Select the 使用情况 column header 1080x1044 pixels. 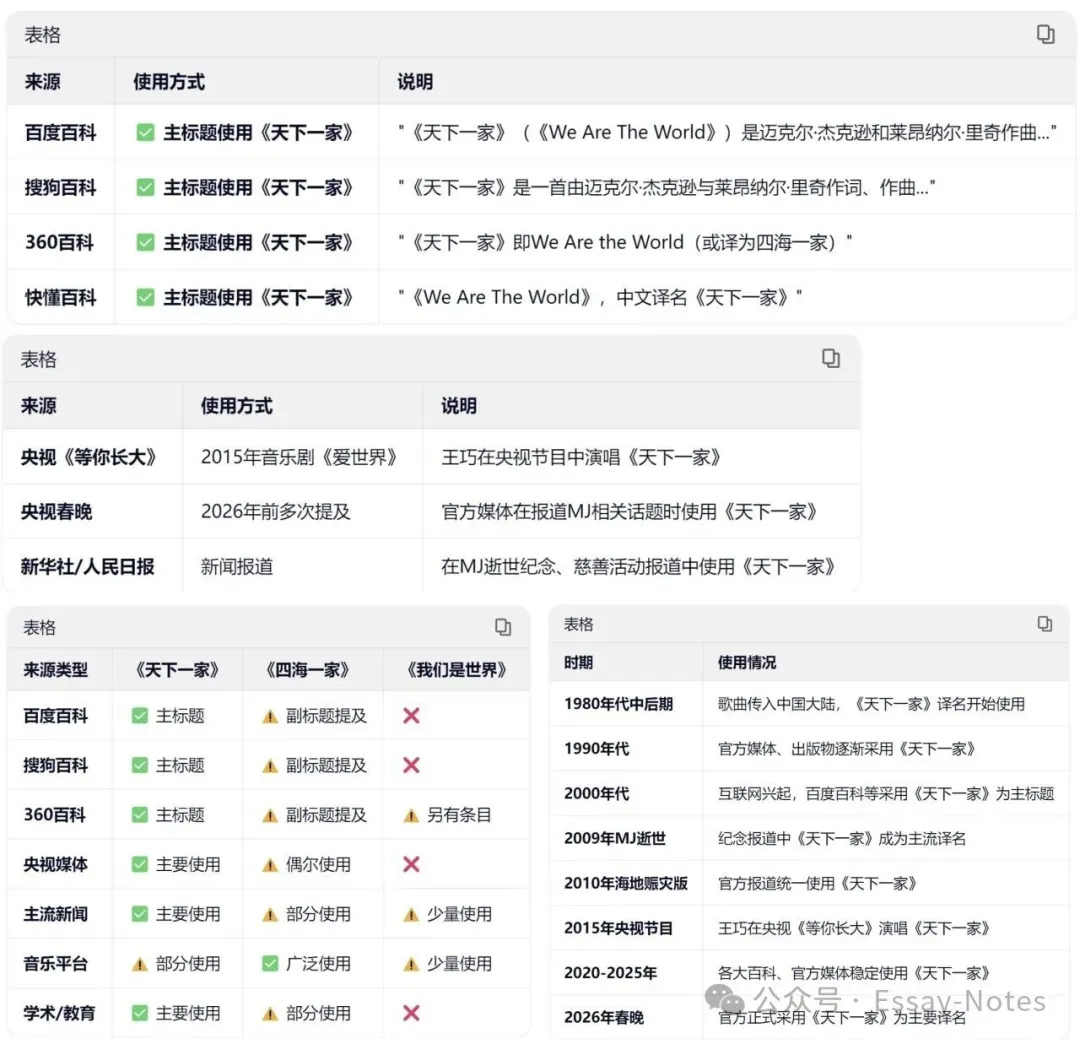pyautogui.click(x=747, y=662)
